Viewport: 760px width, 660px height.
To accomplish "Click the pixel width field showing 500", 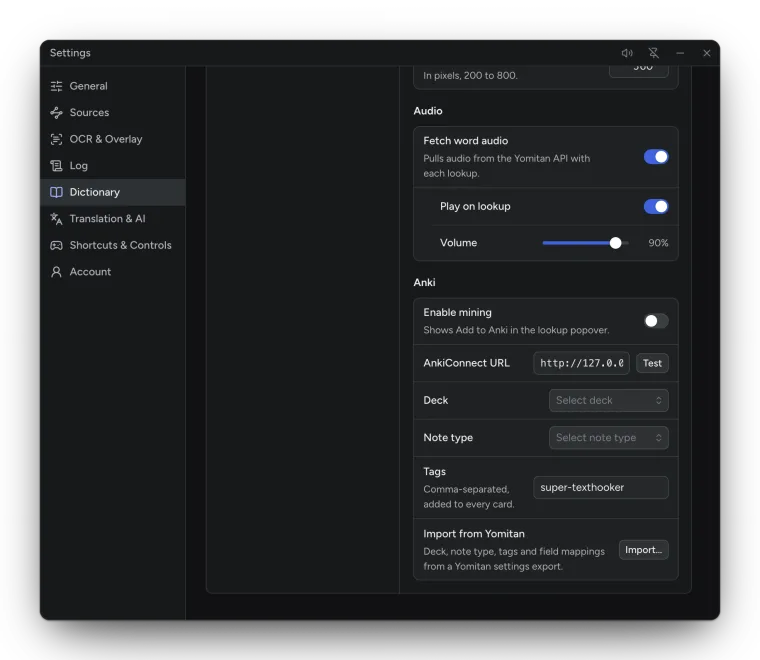I will 638,71.
